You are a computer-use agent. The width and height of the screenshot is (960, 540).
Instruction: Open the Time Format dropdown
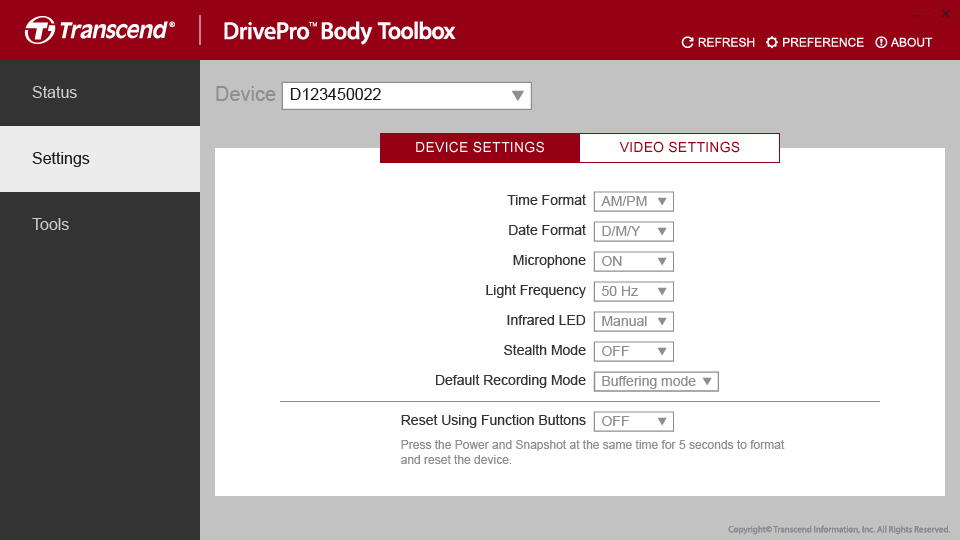[x=634, y=201]
